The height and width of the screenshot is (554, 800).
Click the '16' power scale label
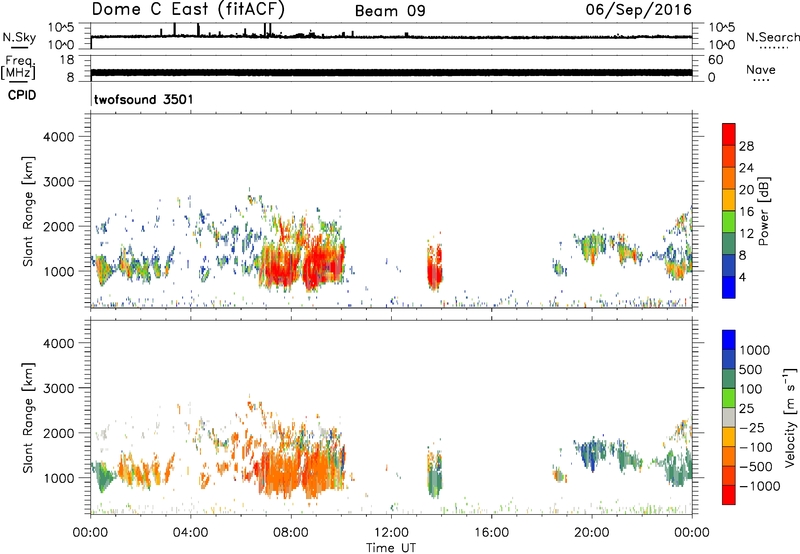tap(746, 212)
